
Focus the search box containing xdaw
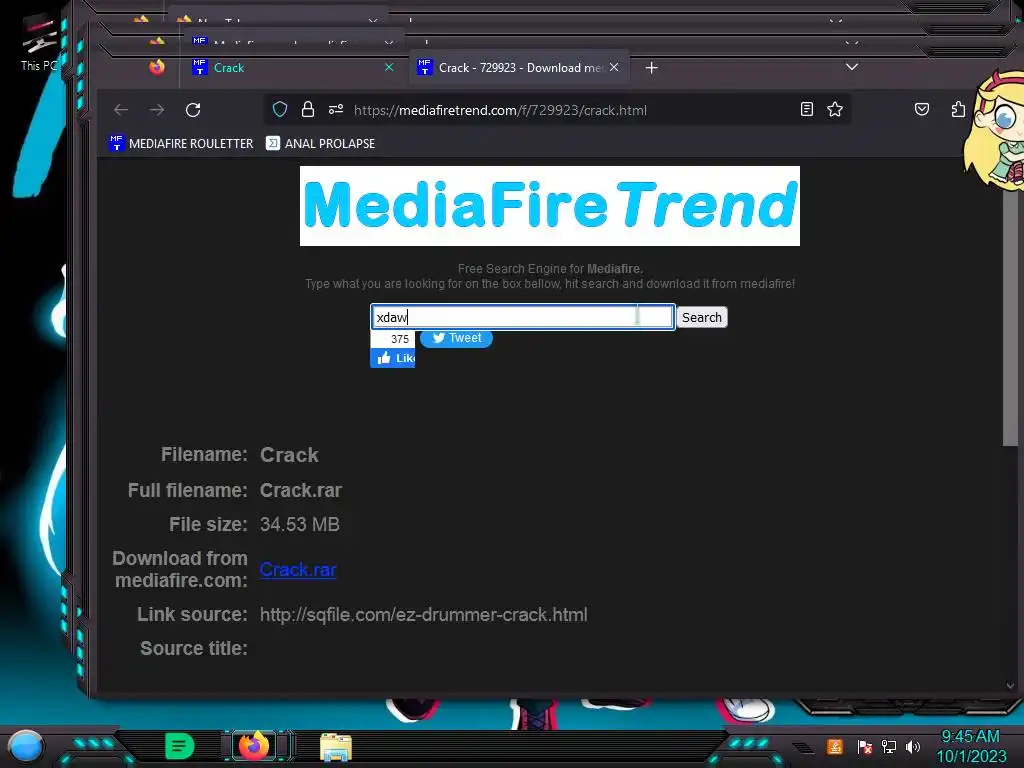[x=522, y=317]
